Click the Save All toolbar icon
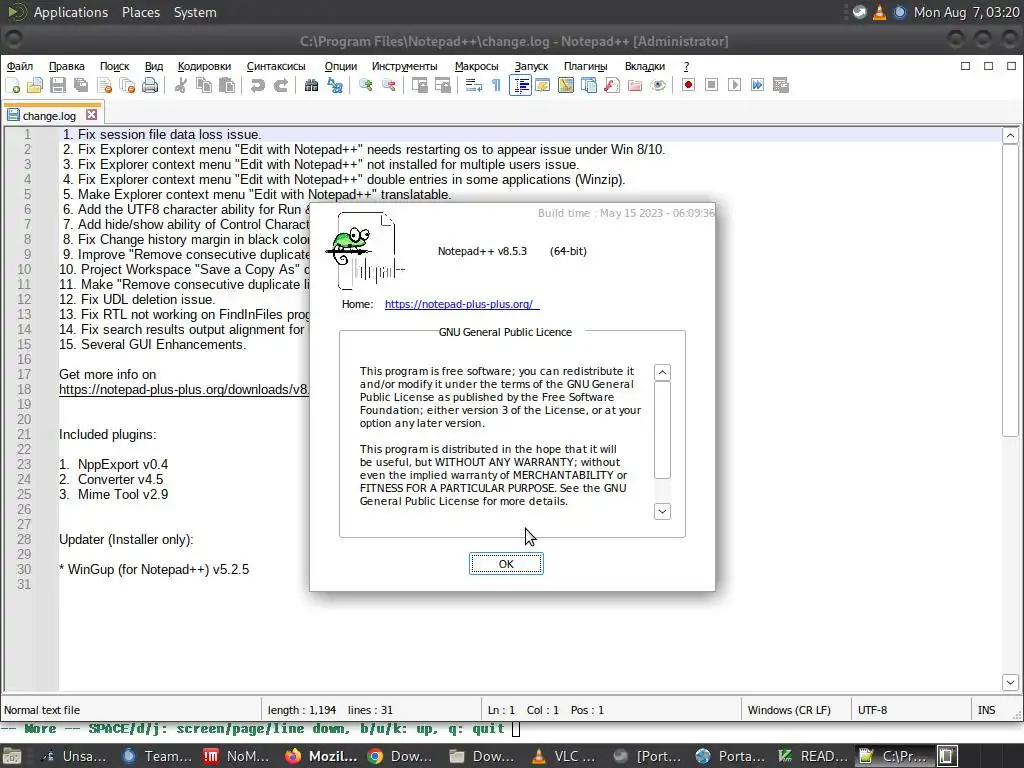The height and width of the screenshot is (768, 1024). 81,85
